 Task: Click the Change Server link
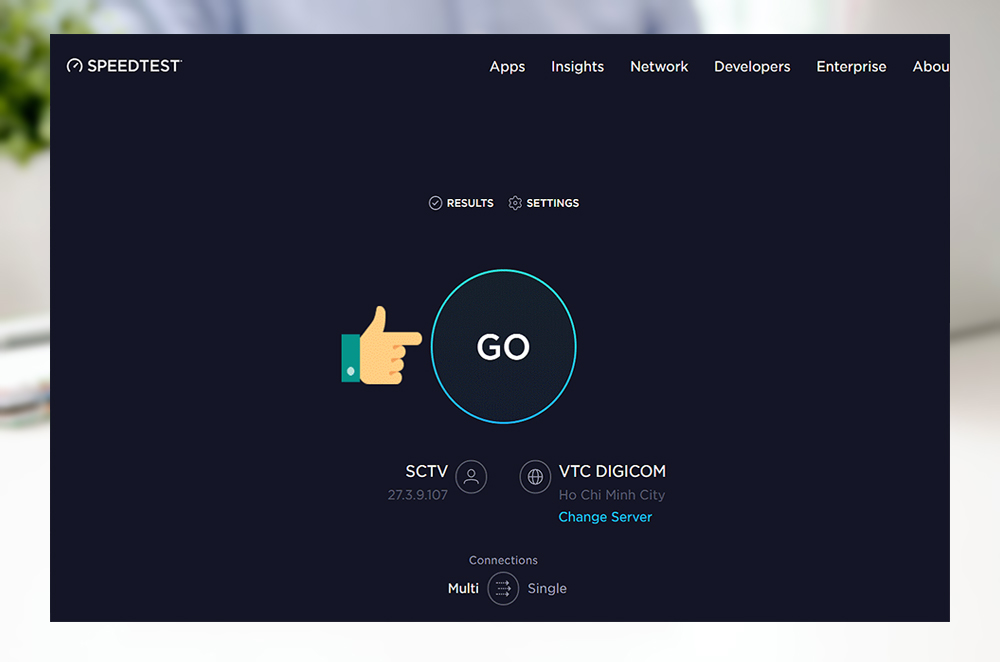point(605,517)
